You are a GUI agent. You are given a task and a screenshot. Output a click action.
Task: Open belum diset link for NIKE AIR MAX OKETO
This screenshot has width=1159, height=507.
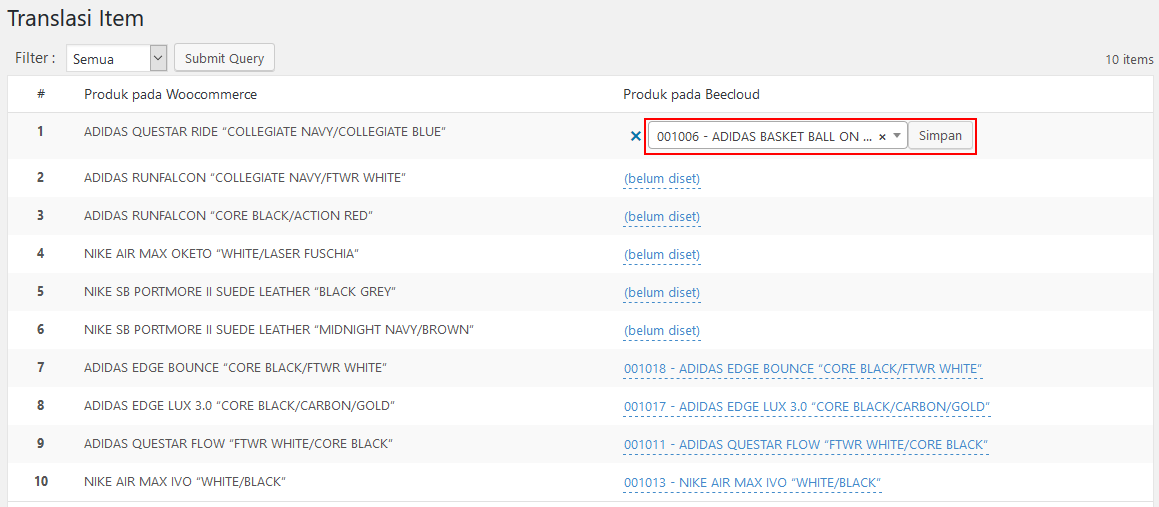point(661,255)
